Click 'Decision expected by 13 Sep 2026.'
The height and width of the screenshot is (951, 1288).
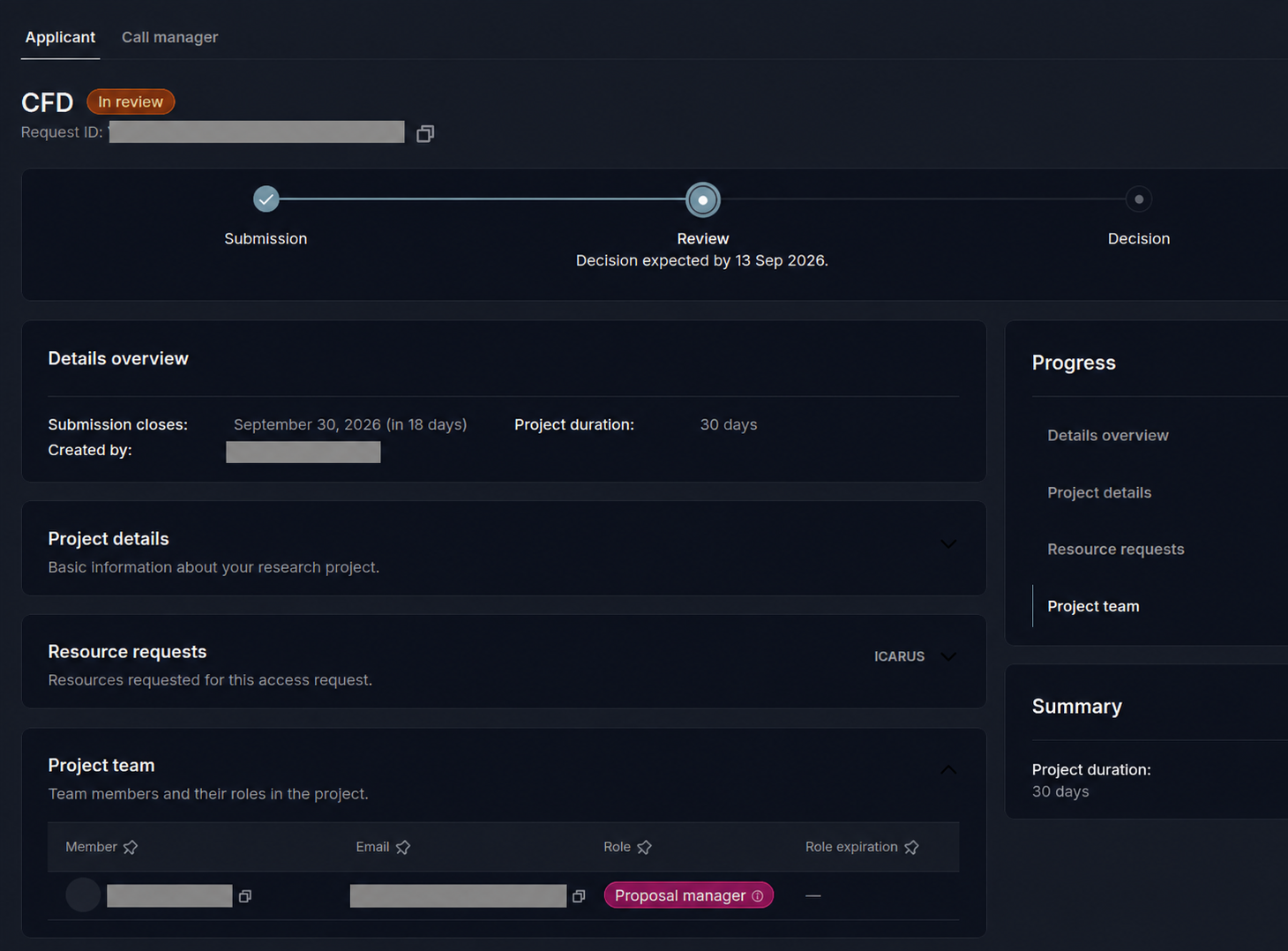702,260
